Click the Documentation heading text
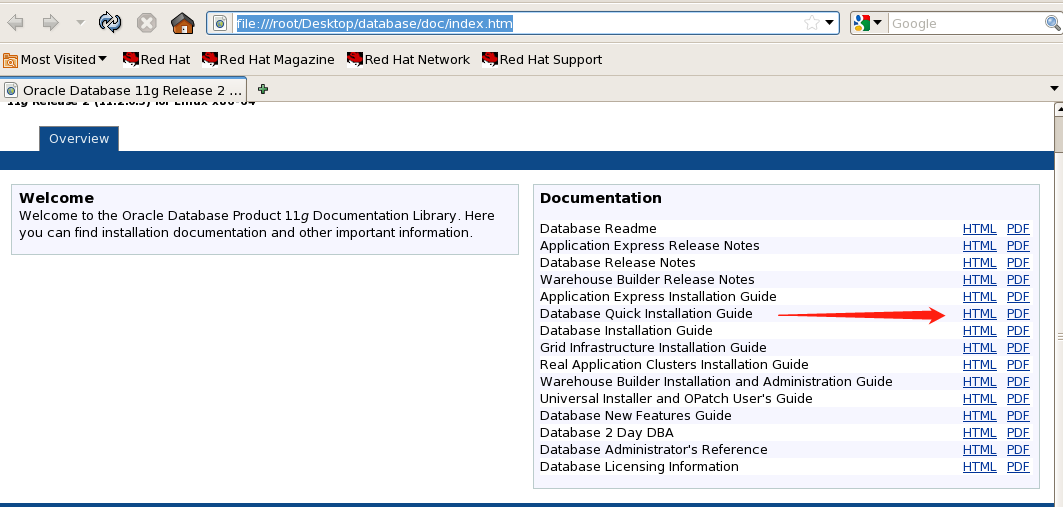The height and width of the screenshot is (507, 1063). 601,198
